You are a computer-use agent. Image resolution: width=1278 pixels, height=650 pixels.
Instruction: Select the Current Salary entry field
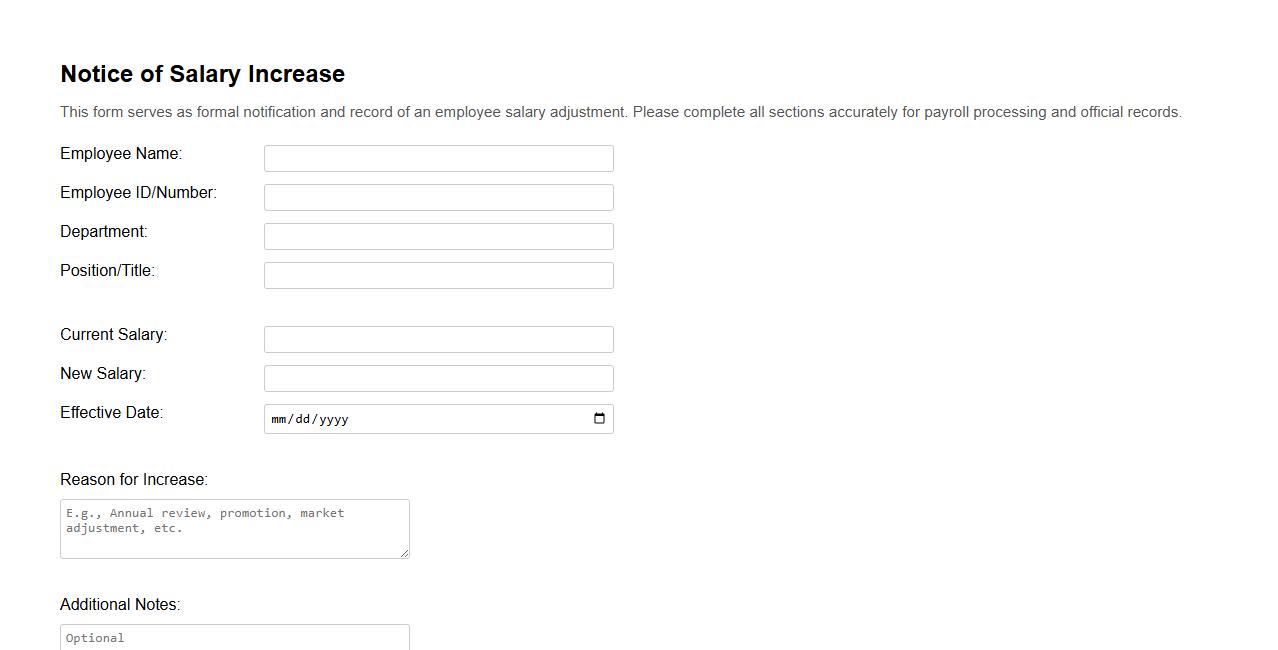[x=438, y=339]
